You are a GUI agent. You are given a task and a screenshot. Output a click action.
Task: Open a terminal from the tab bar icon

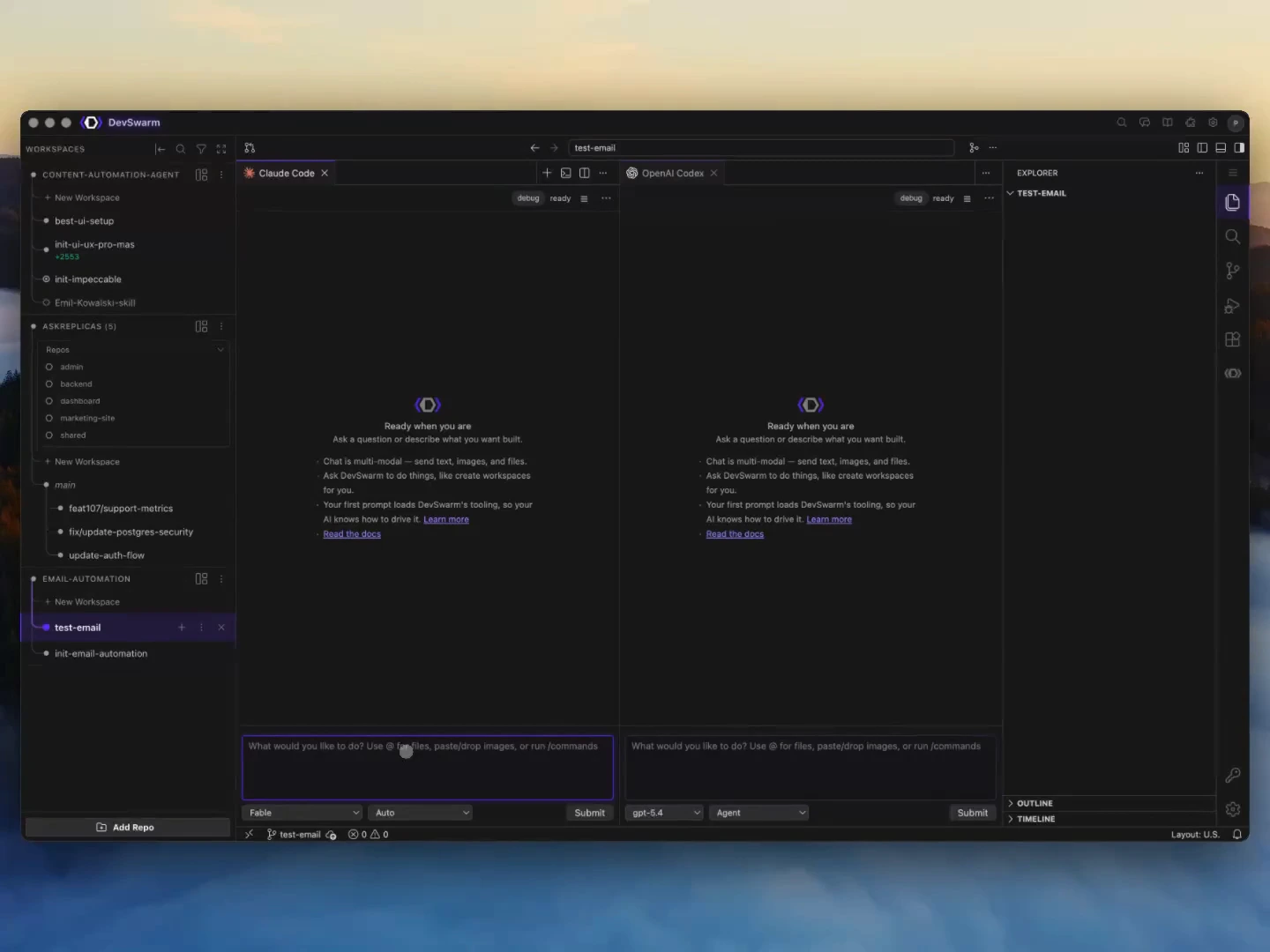tap(566, 173)
